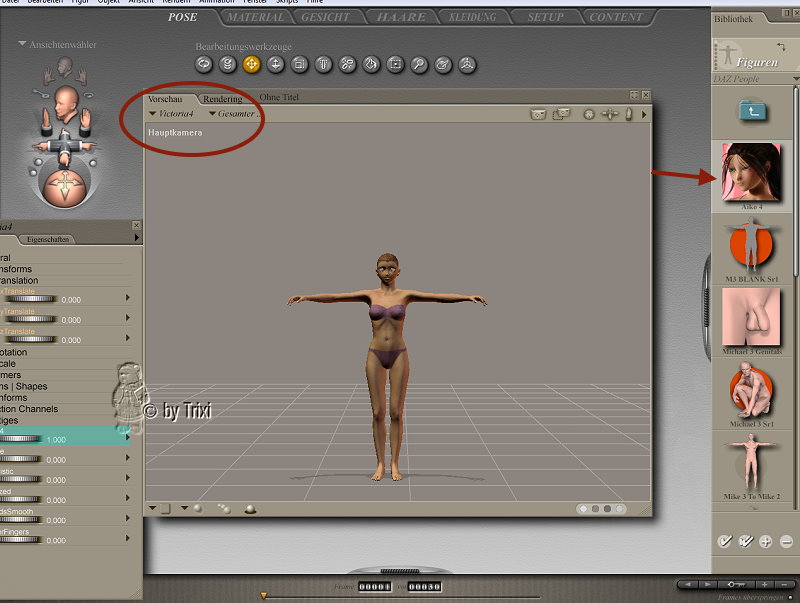Select the Color (paint bucket) tool

[x=371, y=64]
